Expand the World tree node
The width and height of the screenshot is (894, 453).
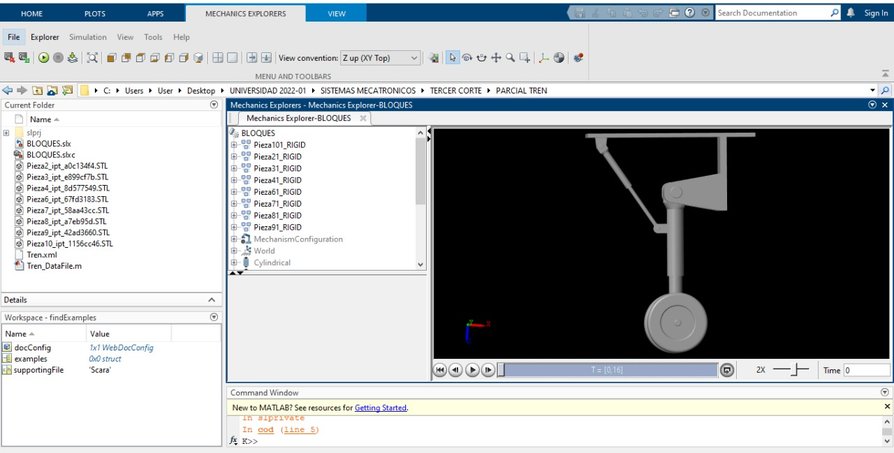click(234, 251)
